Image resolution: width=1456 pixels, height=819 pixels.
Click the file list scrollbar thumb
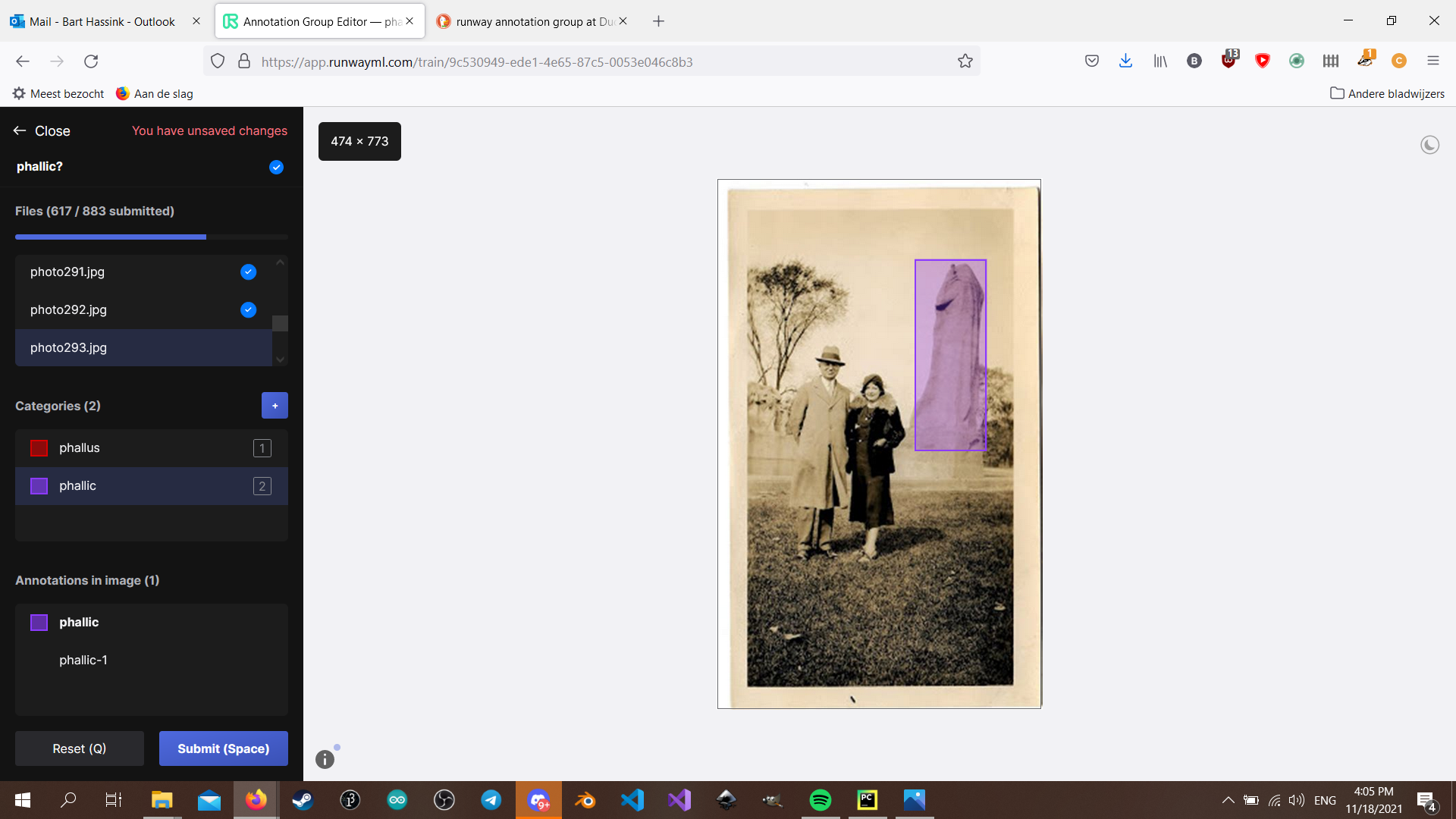pyautogui.click(x=280, y=323)
